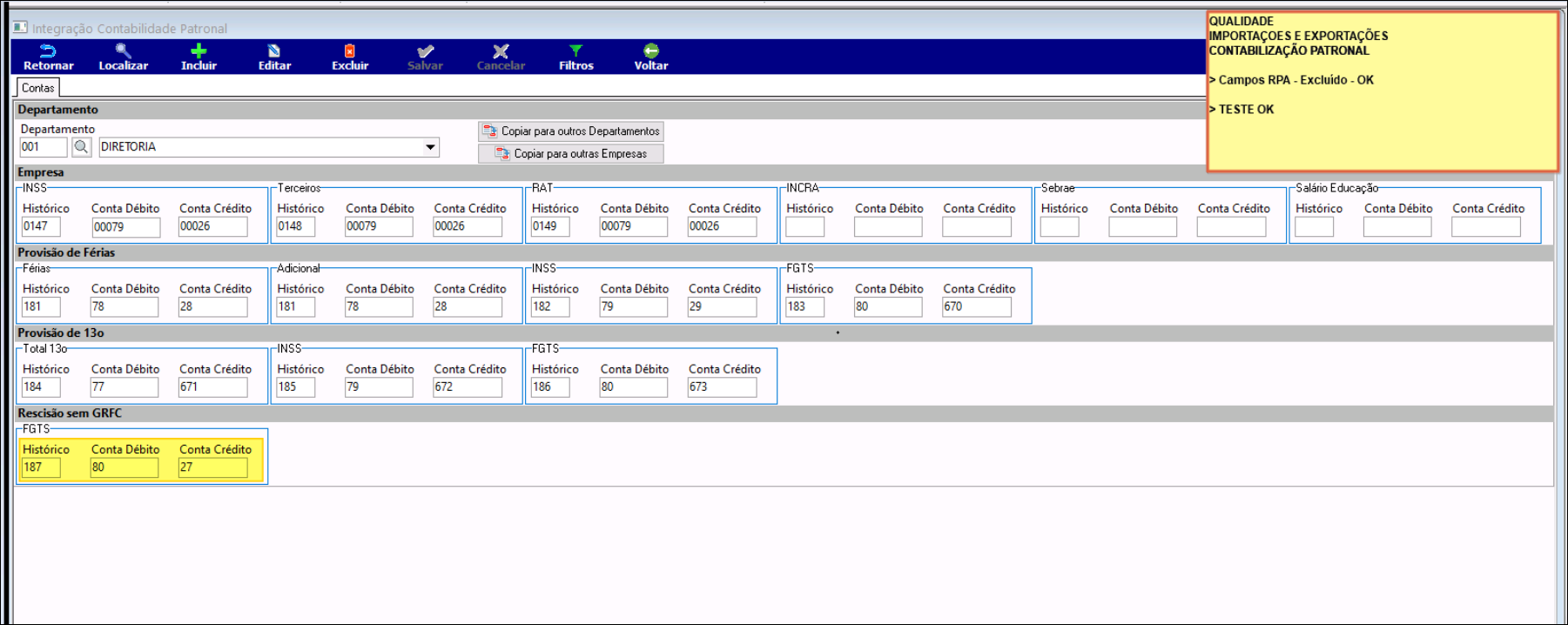This screenshot has height=625, width=1568.
Task: Click the yellow QUALIDADE note box
Action: coord(1382,91)
